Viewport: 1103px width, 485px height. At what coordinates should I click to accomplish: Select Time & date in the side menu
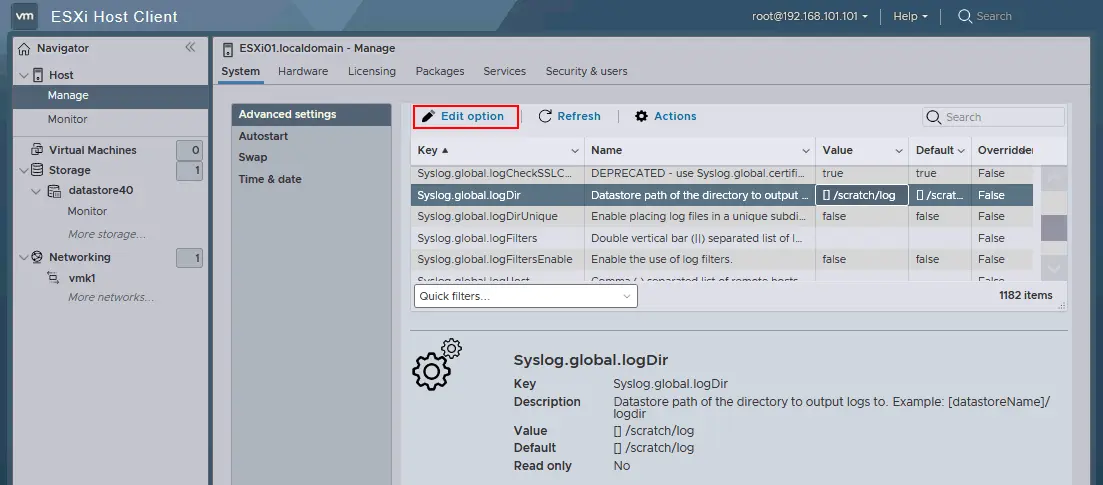(311, 179)
